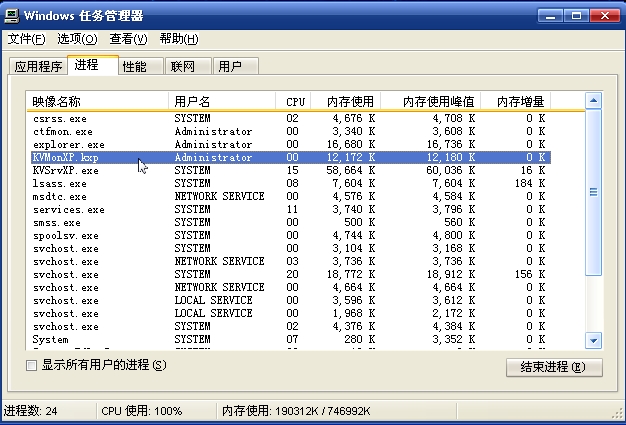Go to the 用户 tab

[x=236, y=66]
